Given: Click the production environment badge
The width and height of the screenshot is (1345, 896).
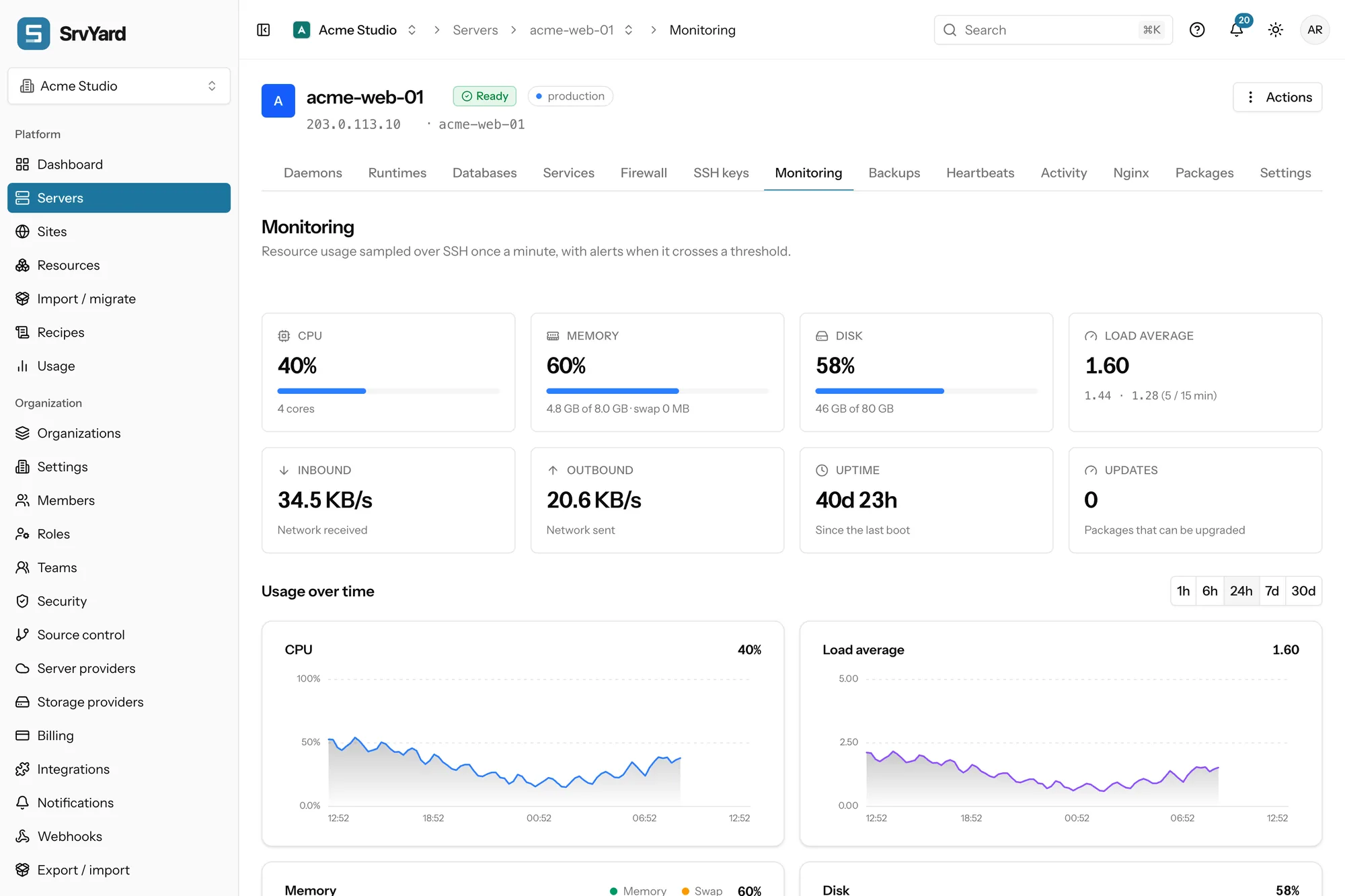Looking at the screenshot, I should click(570, 96).
